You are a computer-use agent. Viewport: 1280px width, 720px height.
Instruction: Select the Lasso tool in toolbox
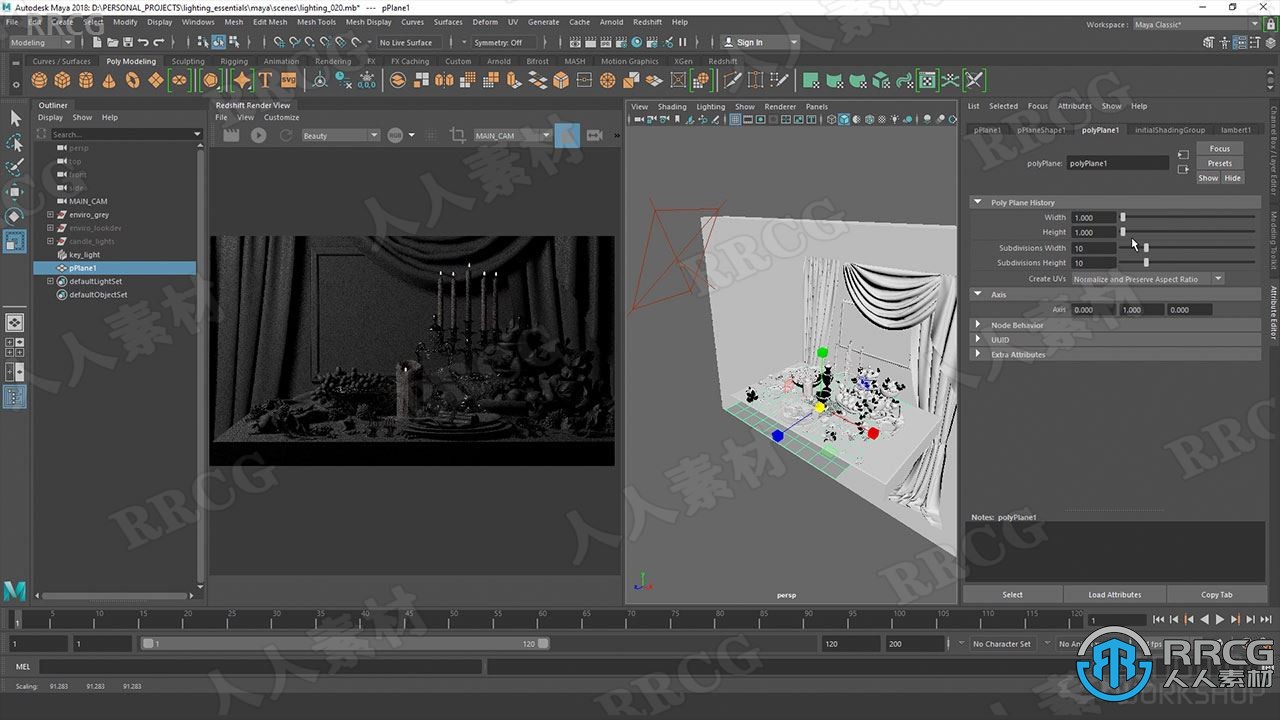pos(15,143)
